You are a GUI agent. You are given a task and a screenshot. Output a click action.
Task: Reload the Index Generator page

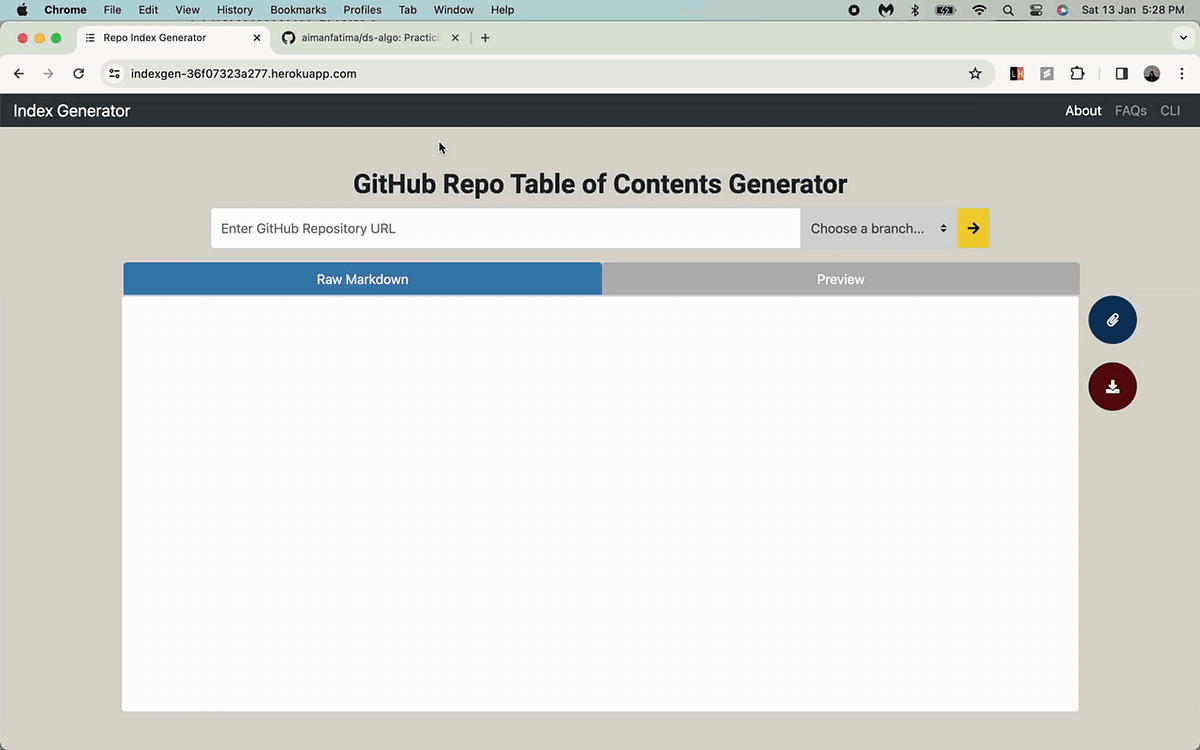click(x=78, y=73)
